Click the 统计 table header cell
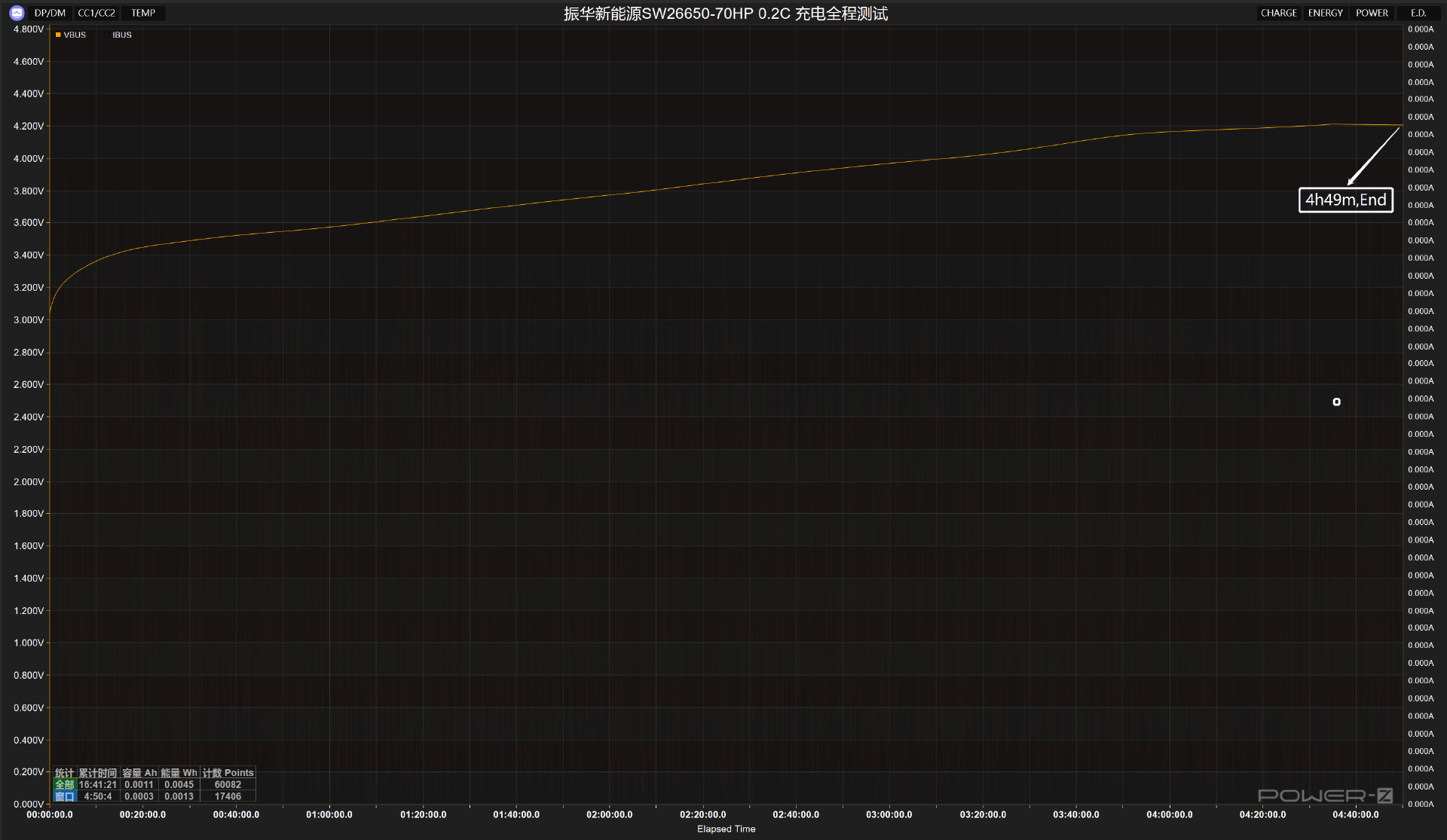This screenshot has height=840, width=1447. point(64,773)
